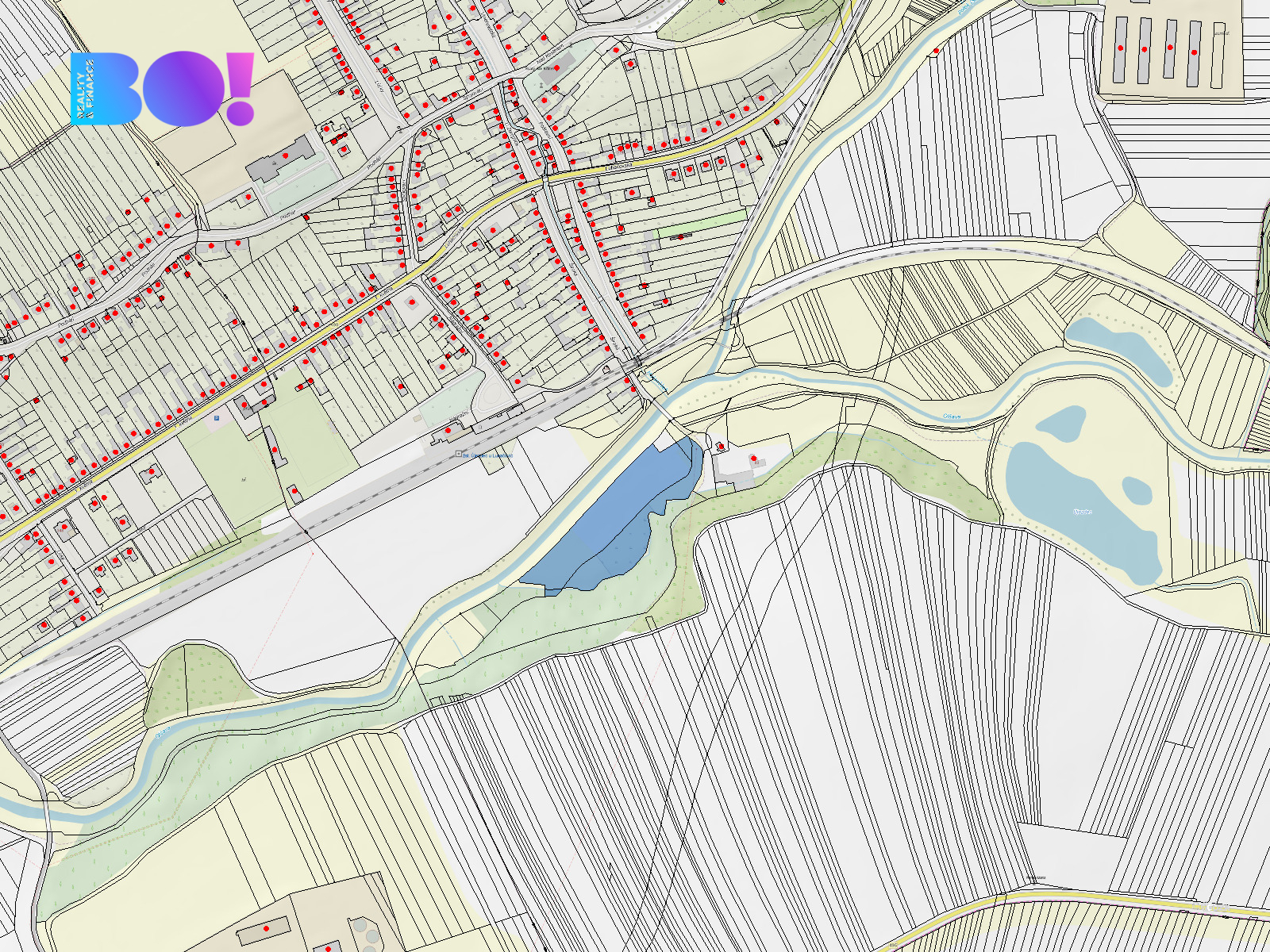Open the railway station name label
Screen dimensions: 1270x952
click(x=488, y=455)
